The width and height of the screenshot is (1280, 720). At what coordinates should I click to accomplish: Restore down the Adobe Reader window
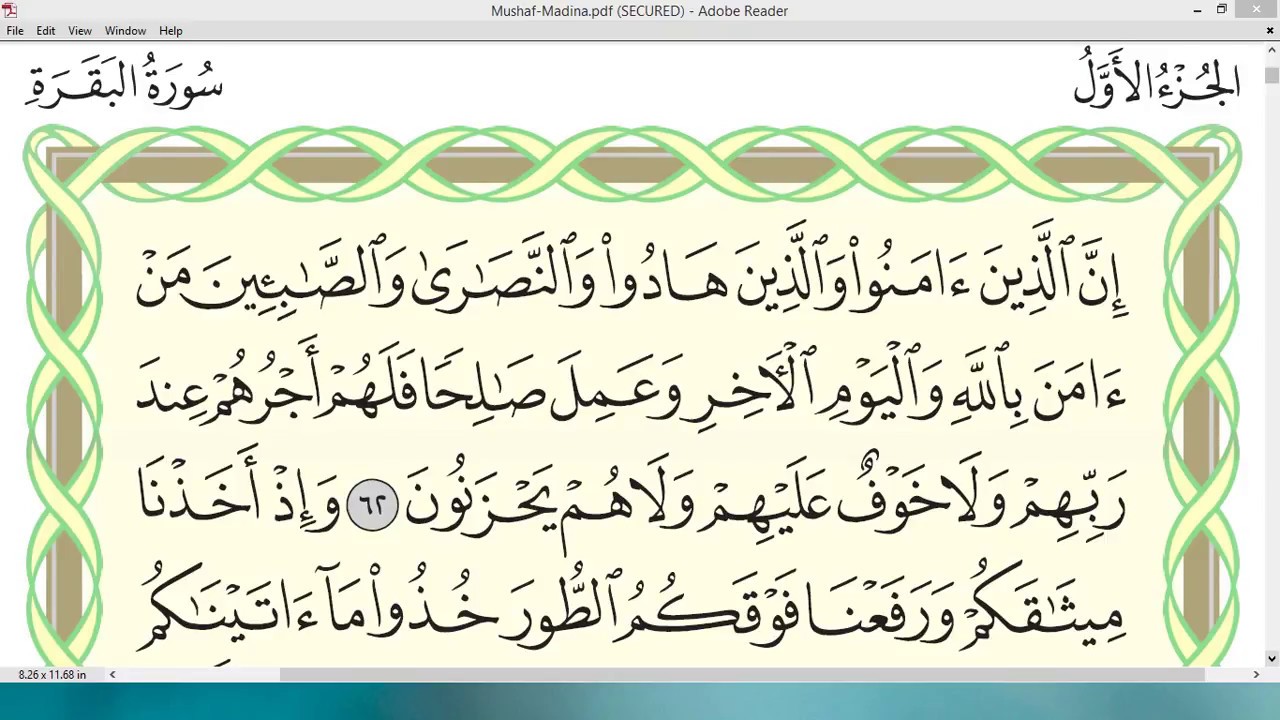[x=1221, y=10]
